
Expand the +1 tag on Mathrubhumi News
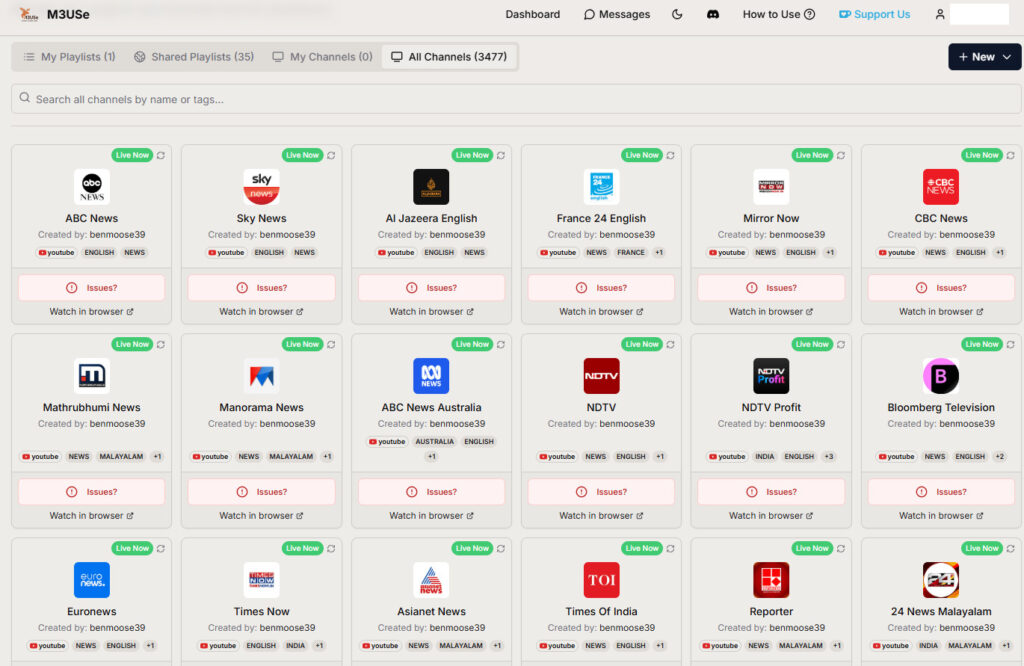[x=157, y=456]
